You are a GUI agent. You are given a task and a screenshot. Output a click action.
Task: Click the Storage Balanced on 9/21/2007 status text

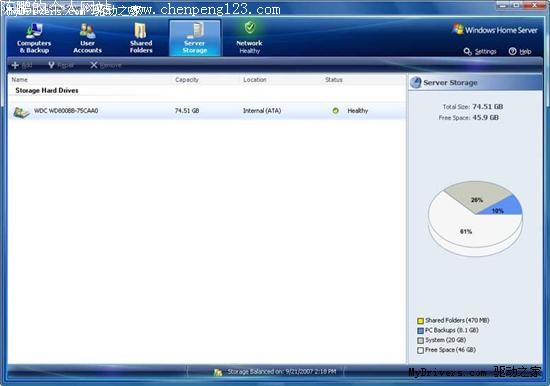(282, 372)
